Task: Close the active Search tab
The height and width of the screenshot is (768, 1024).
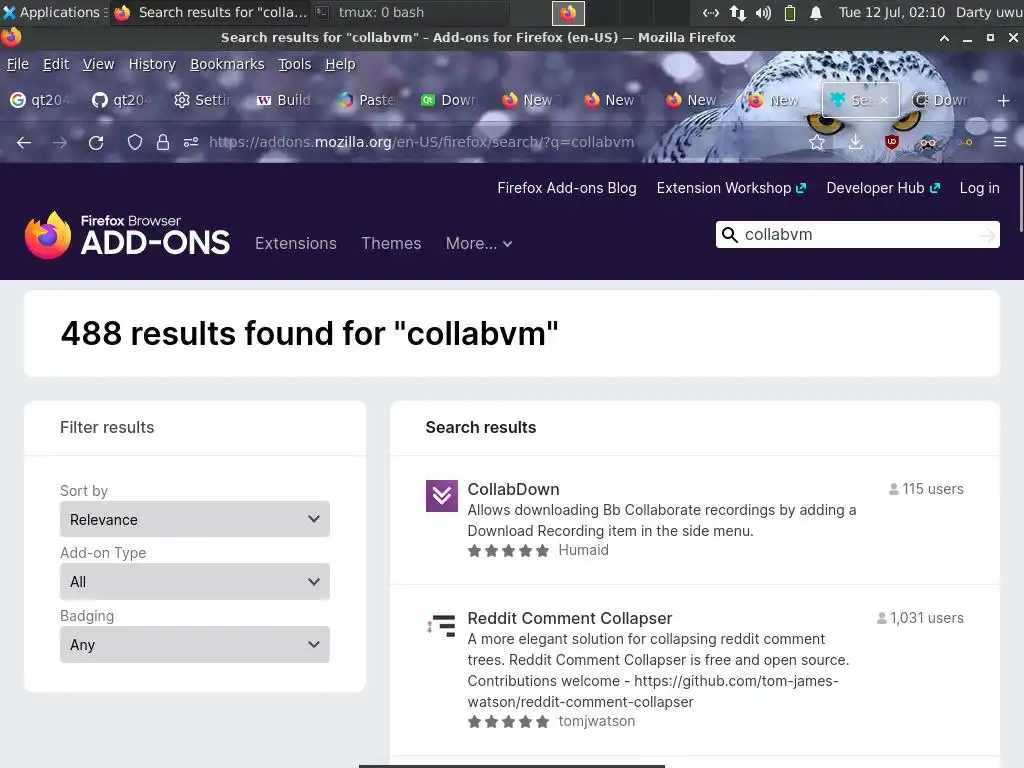Action: pos(884,100)
